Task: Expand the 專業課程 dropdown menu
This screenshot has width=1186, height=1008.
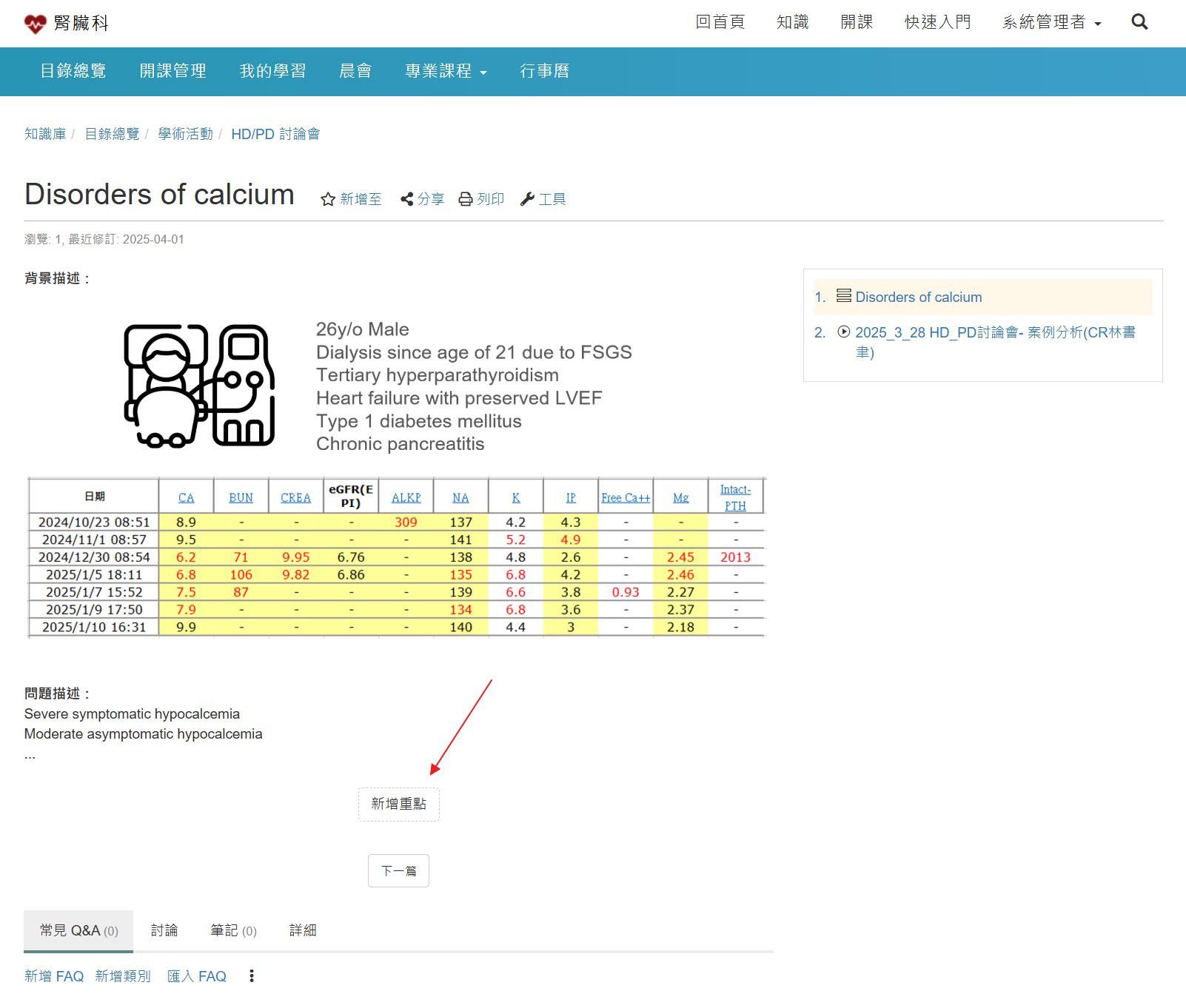Action: click(x=446, y=71)
